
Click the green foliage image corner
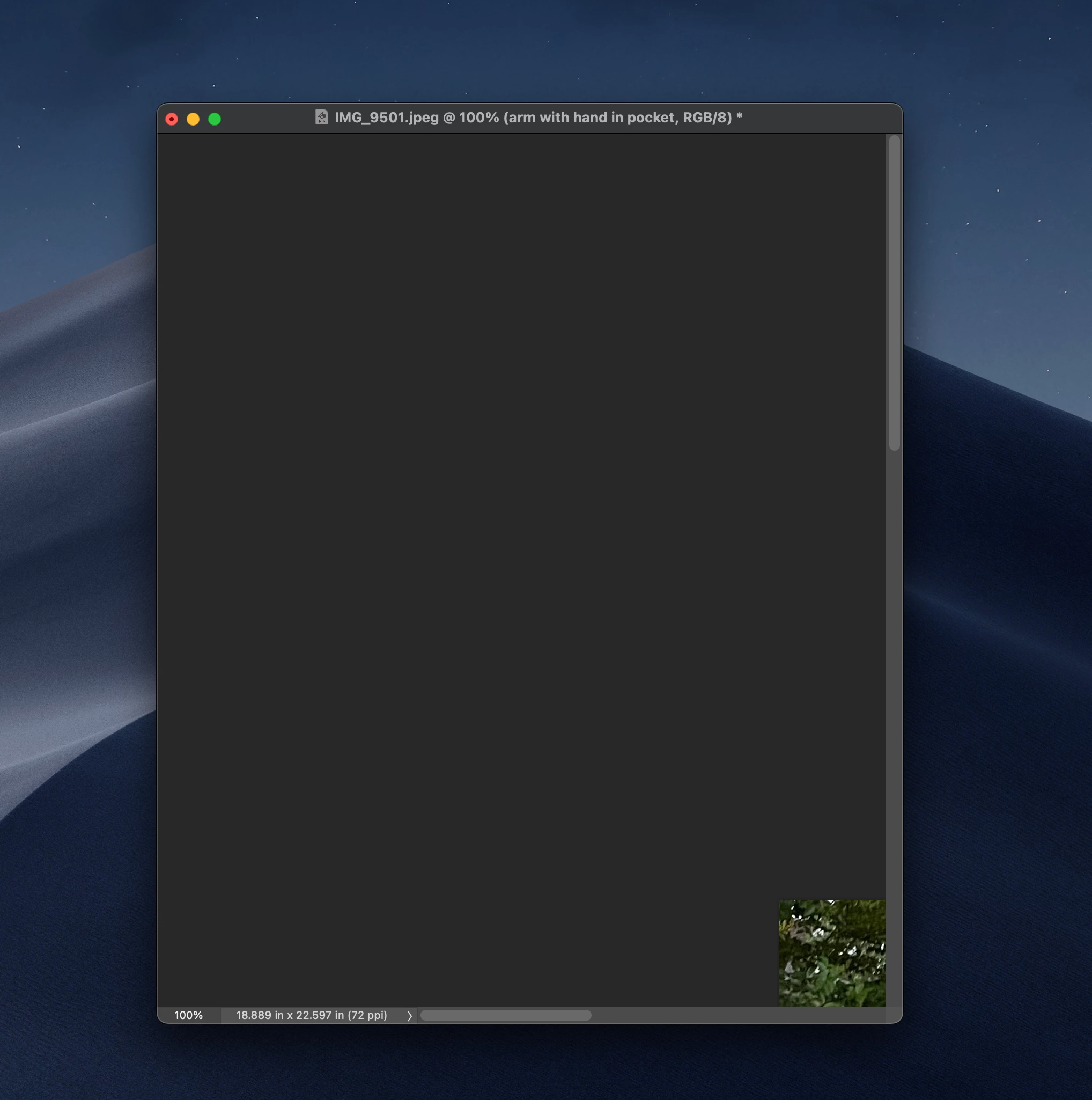[x=832, y=952]
